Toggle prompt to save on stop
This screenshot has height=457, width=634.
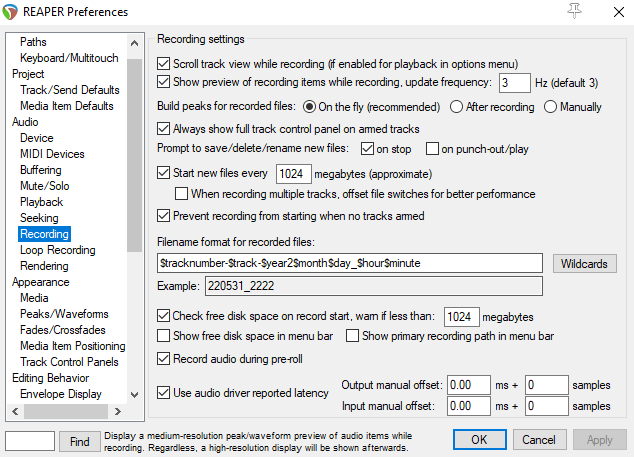click(x=367, y=148)
